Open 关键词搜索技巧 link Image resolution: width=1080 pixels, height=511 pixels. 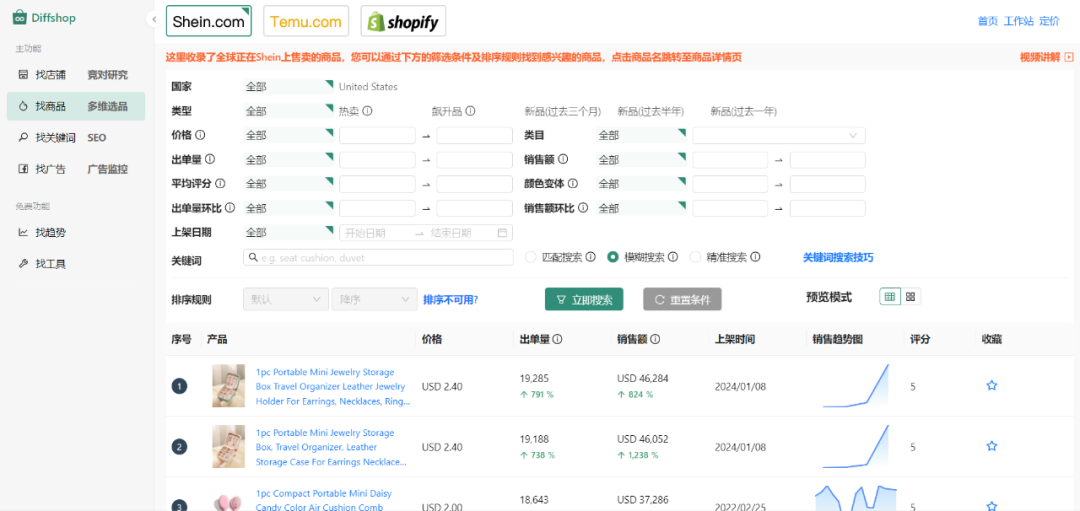(838, 257)
